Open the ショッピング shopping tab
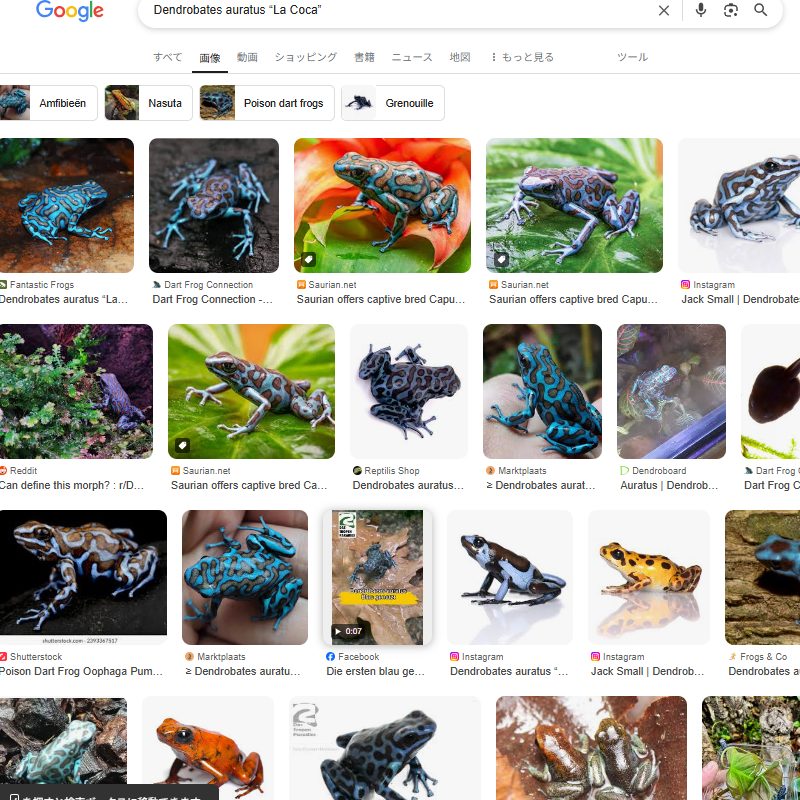This screenshot has height=800, width=800. pos(306,57)
